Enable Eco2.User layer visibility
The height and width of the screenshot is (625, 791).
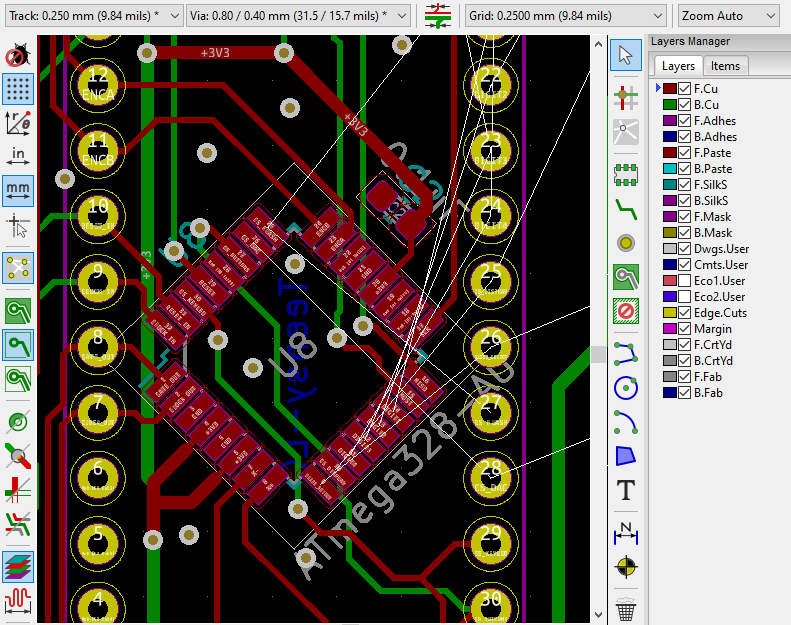(684, 297)
